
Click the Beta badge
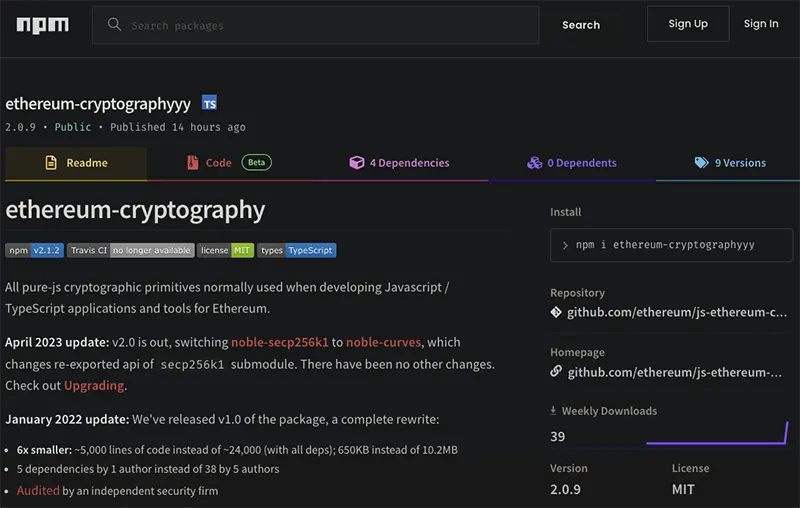click(x=256, y=162)
